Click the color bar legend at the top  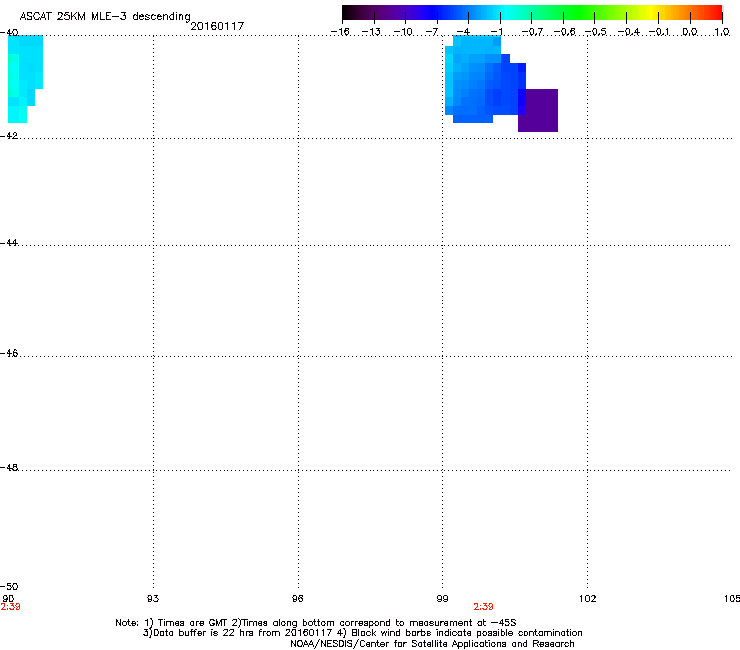coord(532,12)
